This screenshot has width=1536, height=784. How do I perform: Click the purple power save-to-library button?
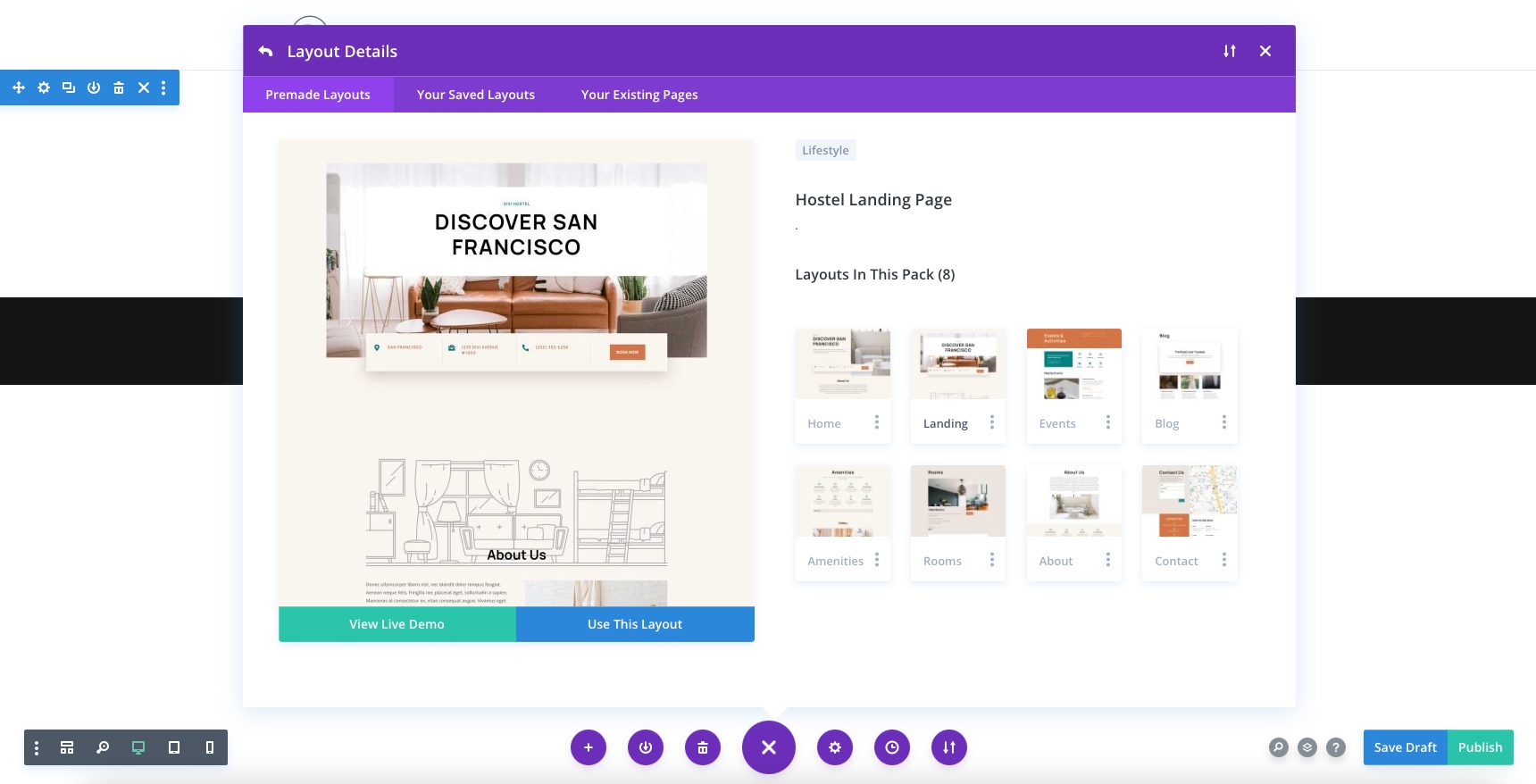click(x=646, y=747)
